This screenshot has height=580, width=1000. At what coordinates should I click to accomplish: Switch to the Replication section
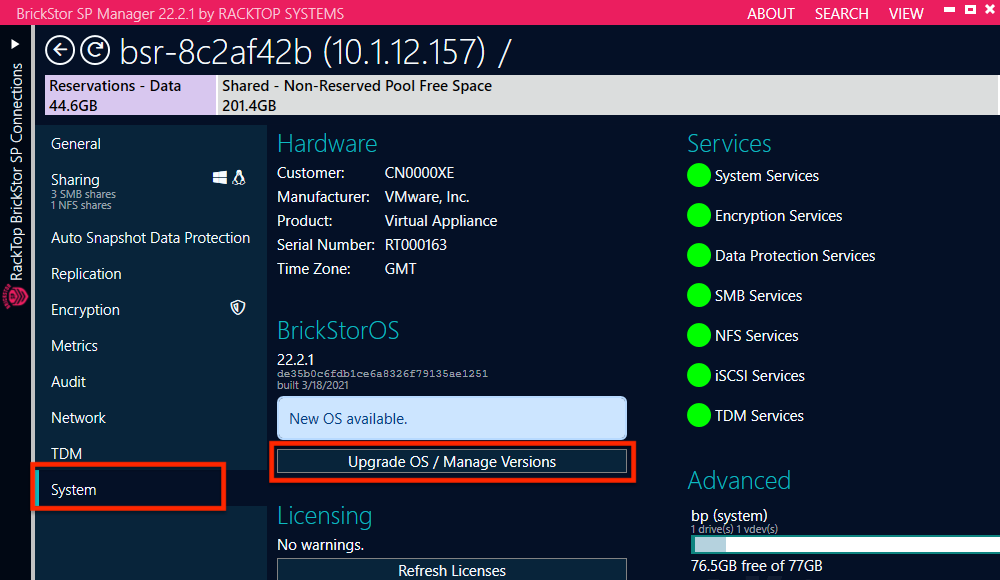(86, 274)
